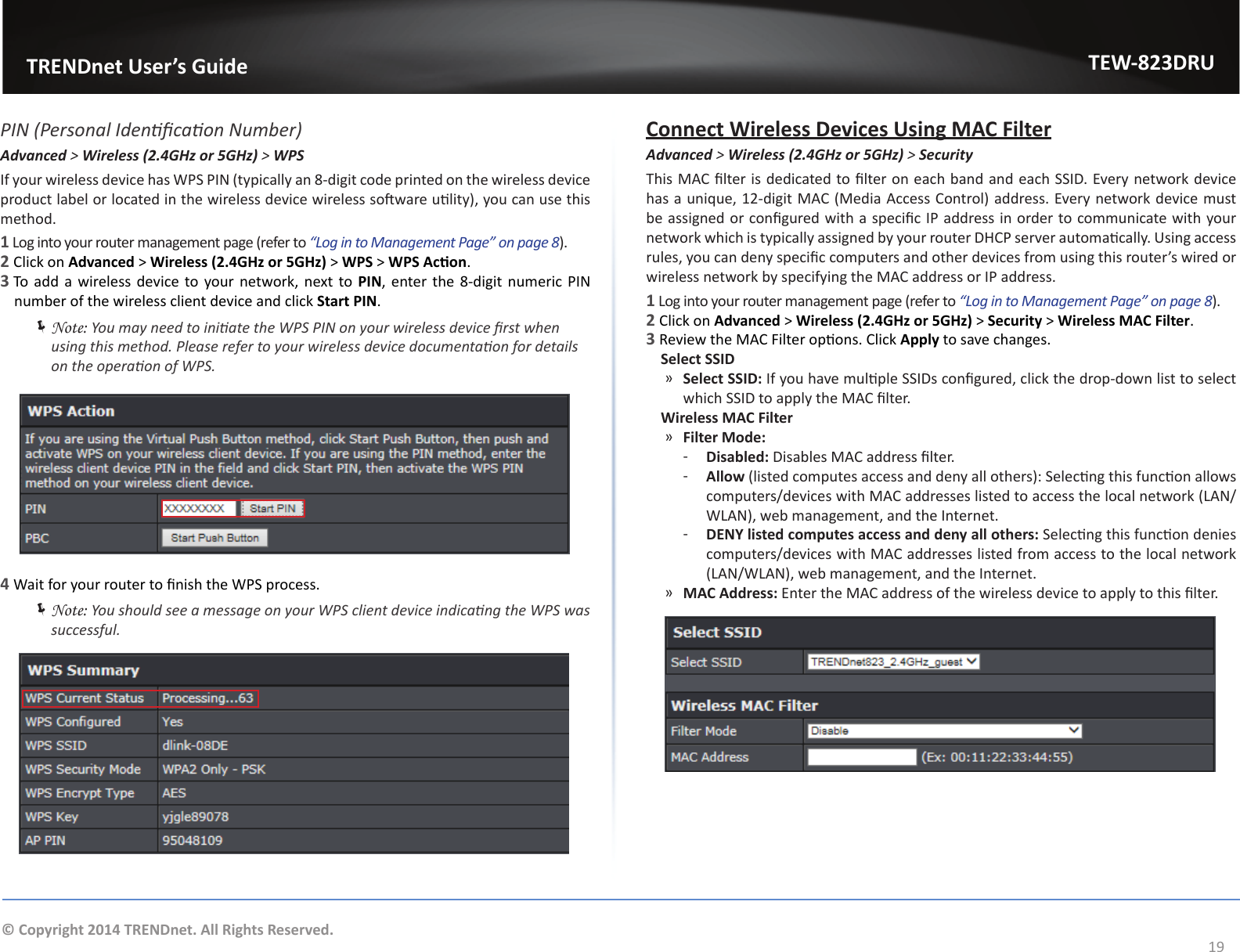Click the PIN input field with XXXXXXXX
The height and width of the screenshot is (952, 1240).
pyautogui.click(x=199, y=509)
